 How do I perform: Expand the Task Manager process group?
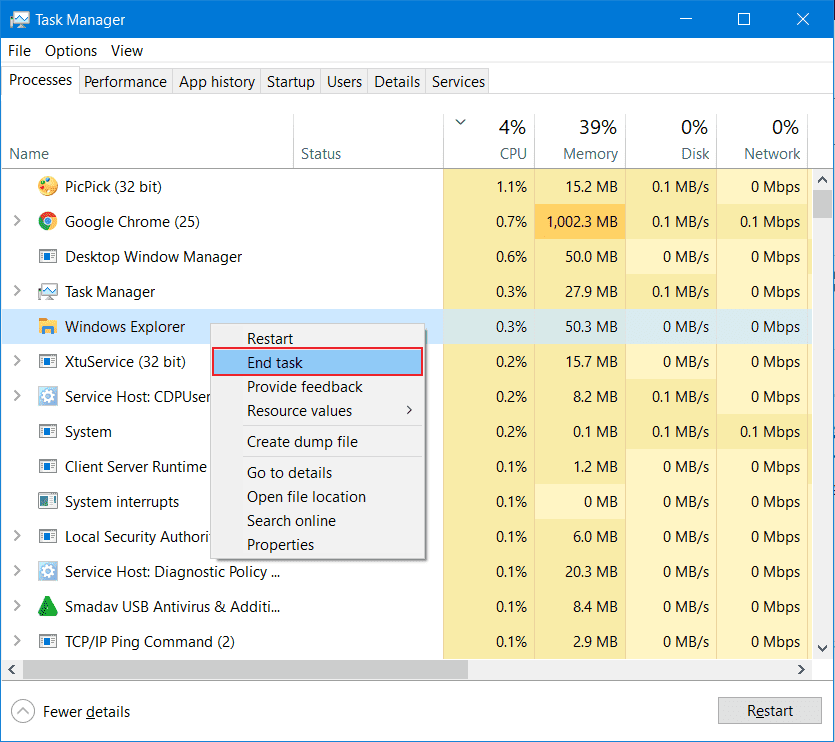(x=17, y=291)
